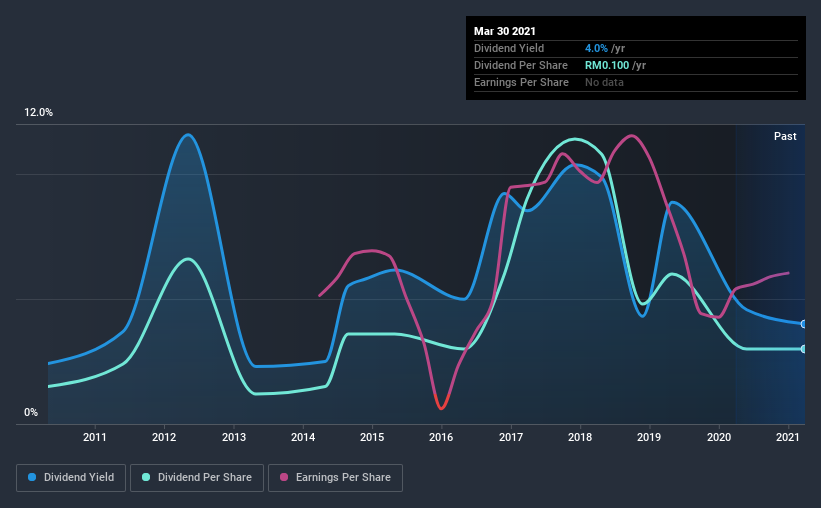Screen dimensions: 821x508
Task: Select the Dividend Per Share endpoint marker
Action: pyautogui.click(x=803, y=349)
